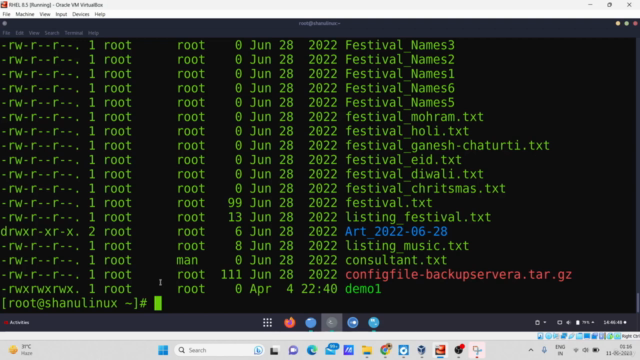Click festival_ganesh-chaturti.txt in the listing
640x360 pixels.
(x=447, y=146)
